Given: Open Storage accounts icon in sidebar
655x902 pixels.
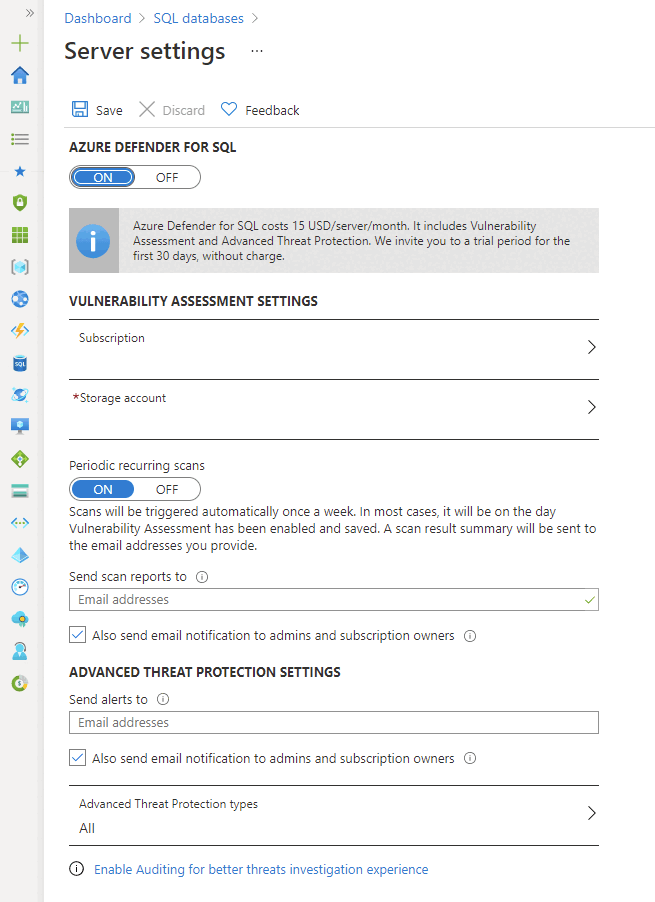Looking at the screenshot, I should pyautogui.click(x=20, y=491).
